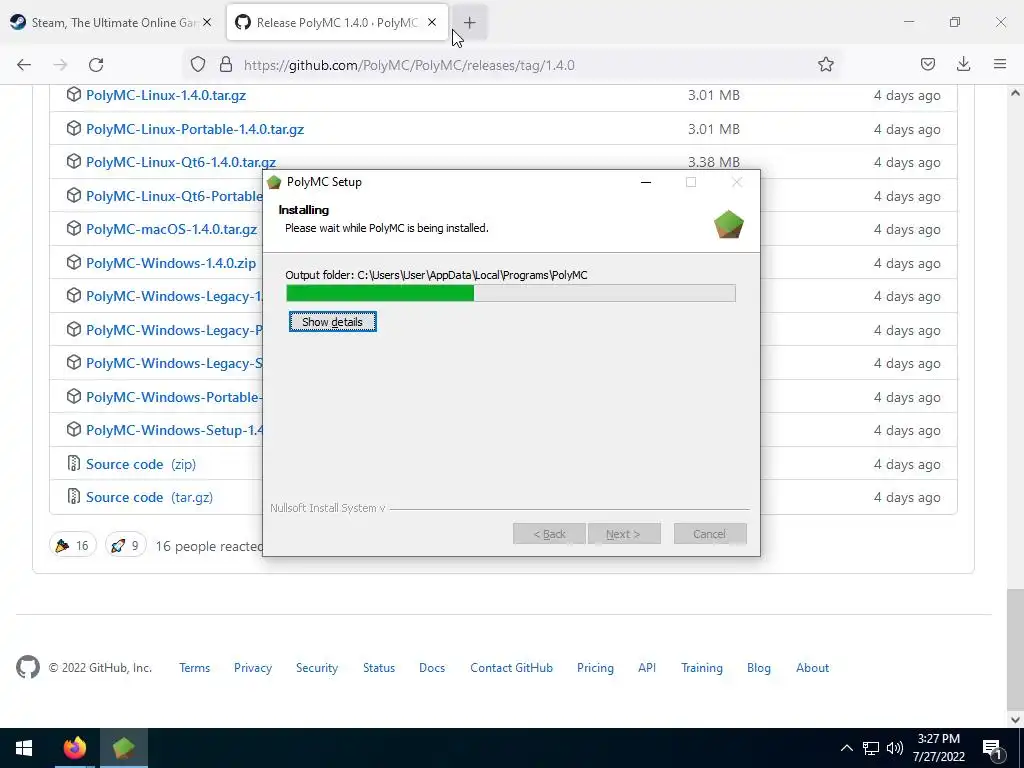Viewport: 1024px width, 768px height.
Task: Click zip file icon beside Source code (zip)
Action: [x=74, y=464]
